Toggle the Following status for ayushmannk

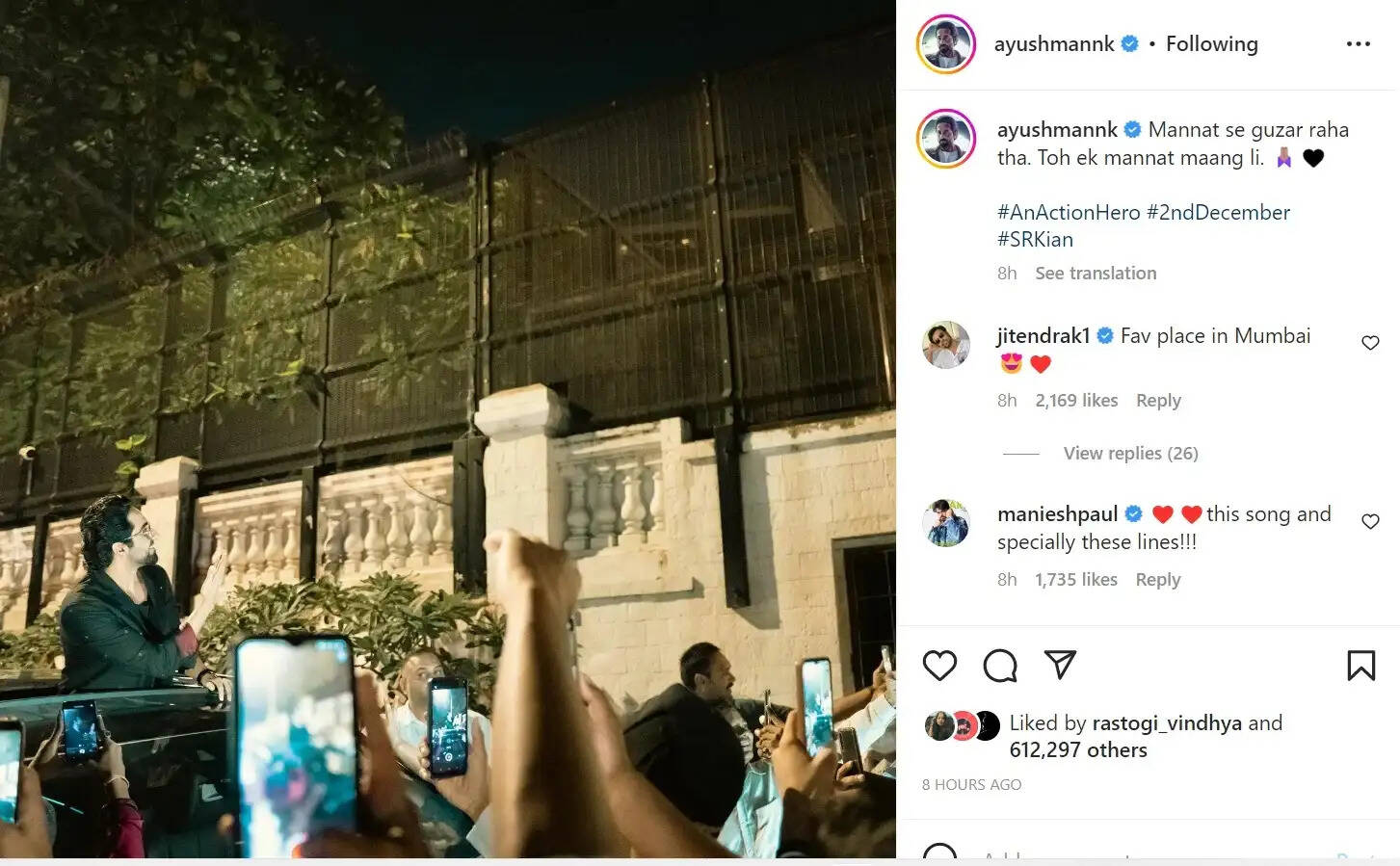tap(1211, 44)
